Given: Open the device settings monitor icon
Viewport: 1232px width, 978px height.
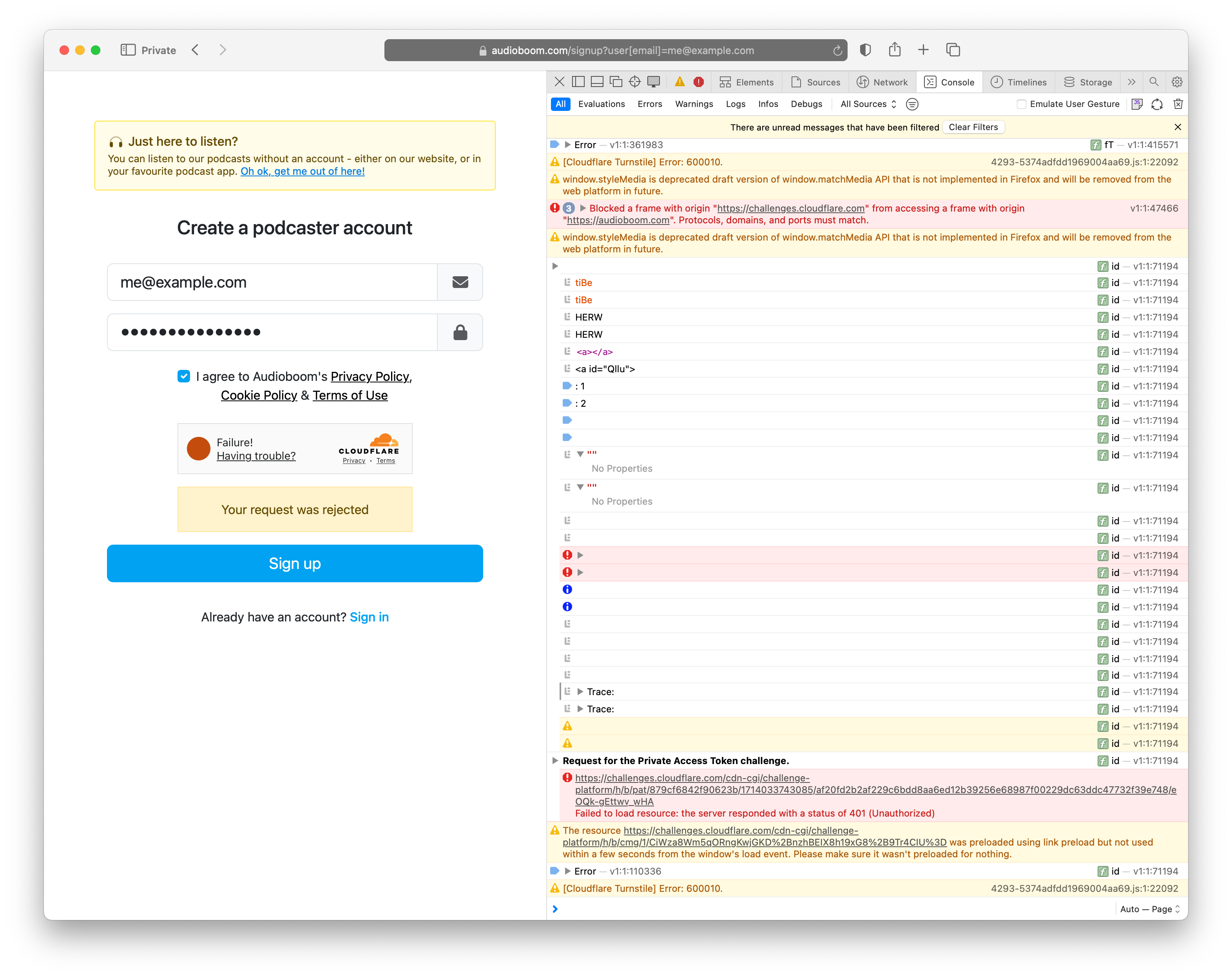Looking at the screenshot, I should [653, 81].
